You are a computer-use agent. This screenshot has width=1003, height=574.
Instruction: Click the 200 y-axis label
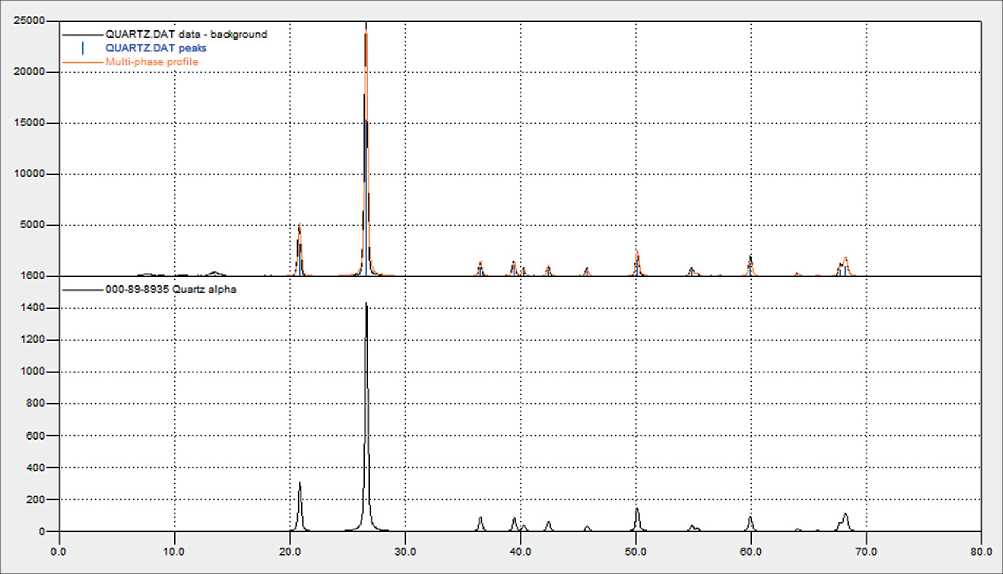tap(35, 499)
